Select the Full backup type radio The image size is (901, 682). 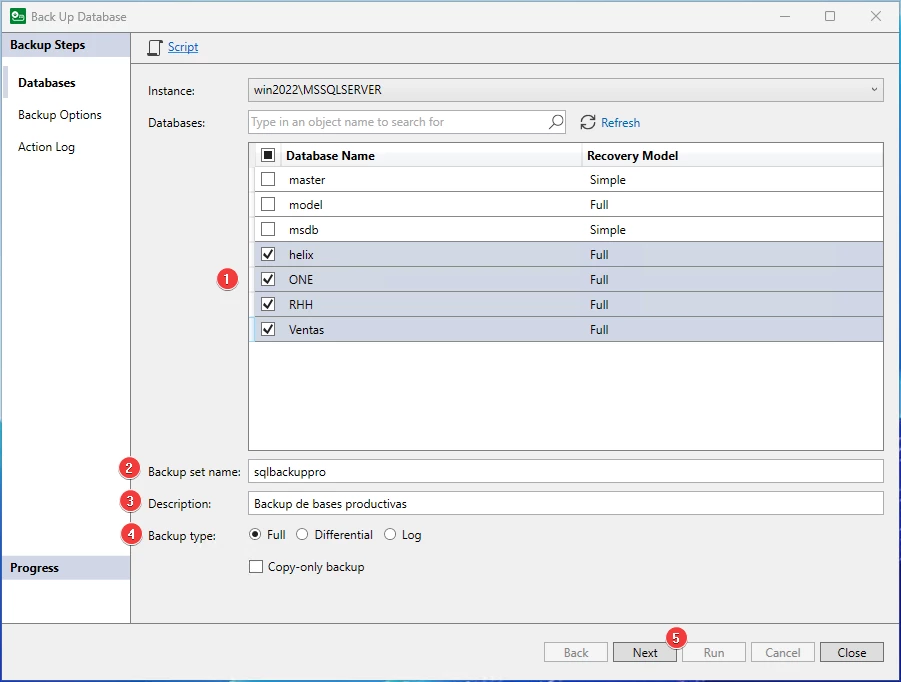point(255,534)
